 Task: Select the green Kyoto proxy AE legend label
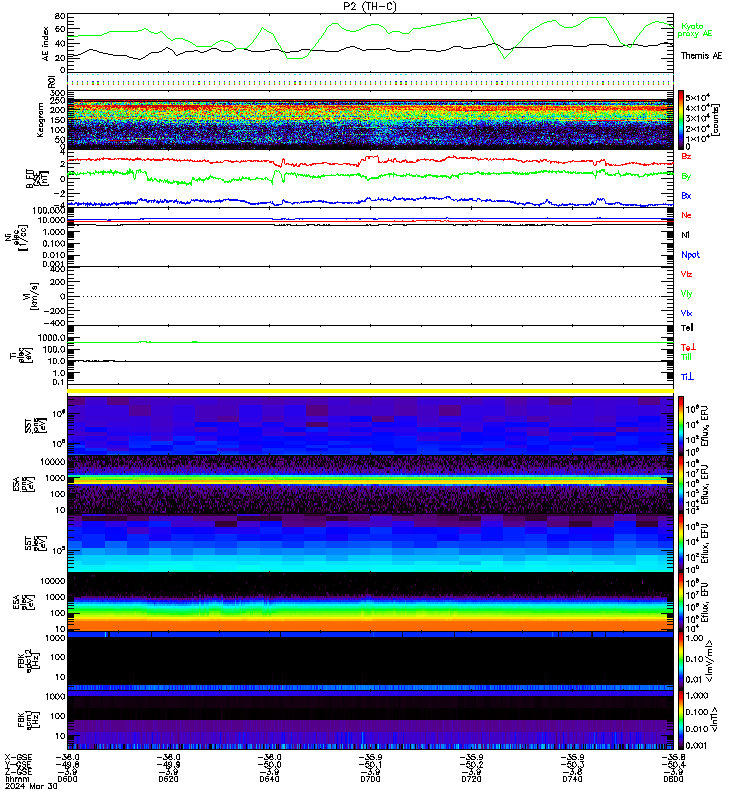tap(694, 30)
